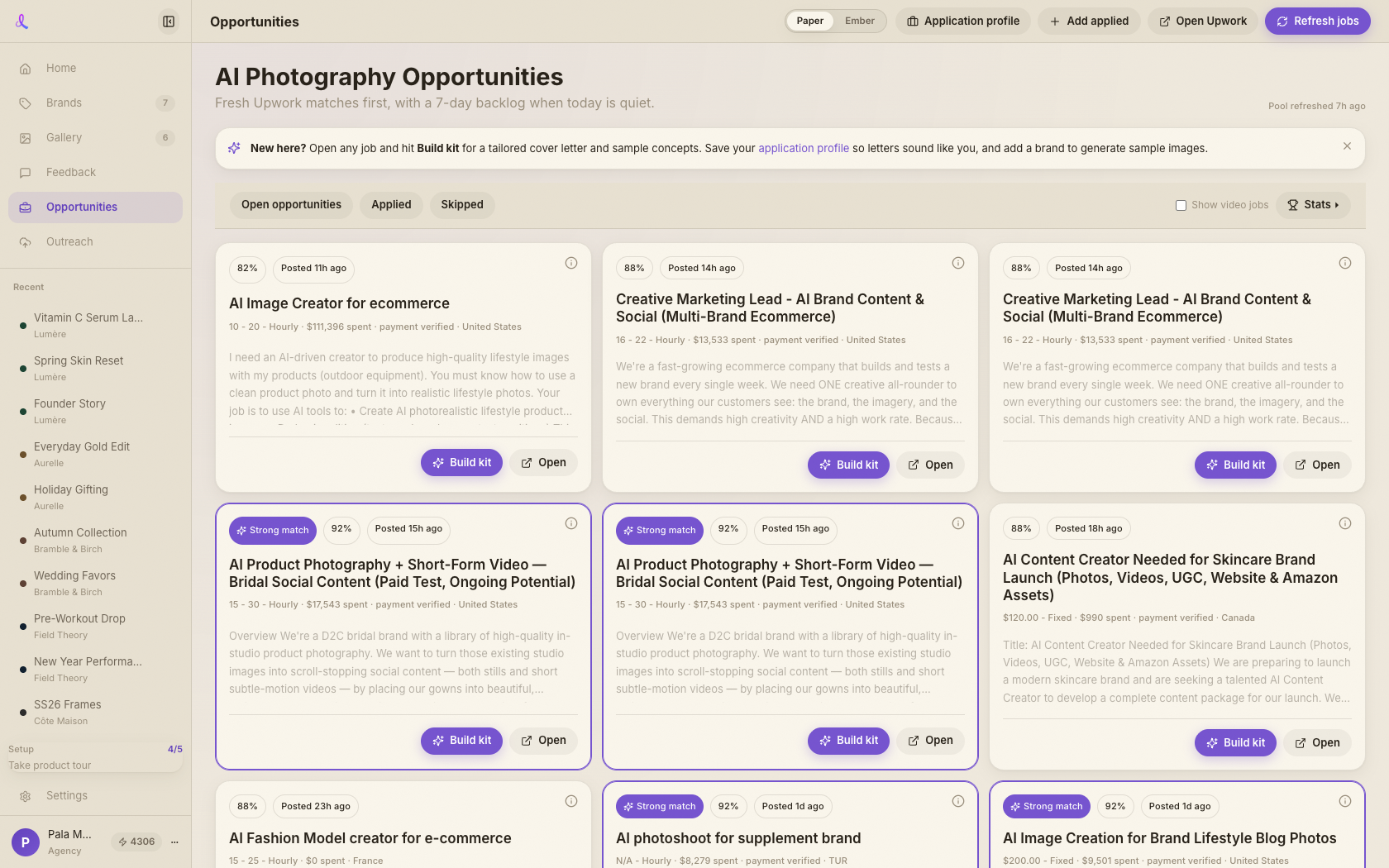Image resolution: width=1389 pixels, height=868 pixels.
Task: Click Add applied button
Action: click(x=1089, y=21)
